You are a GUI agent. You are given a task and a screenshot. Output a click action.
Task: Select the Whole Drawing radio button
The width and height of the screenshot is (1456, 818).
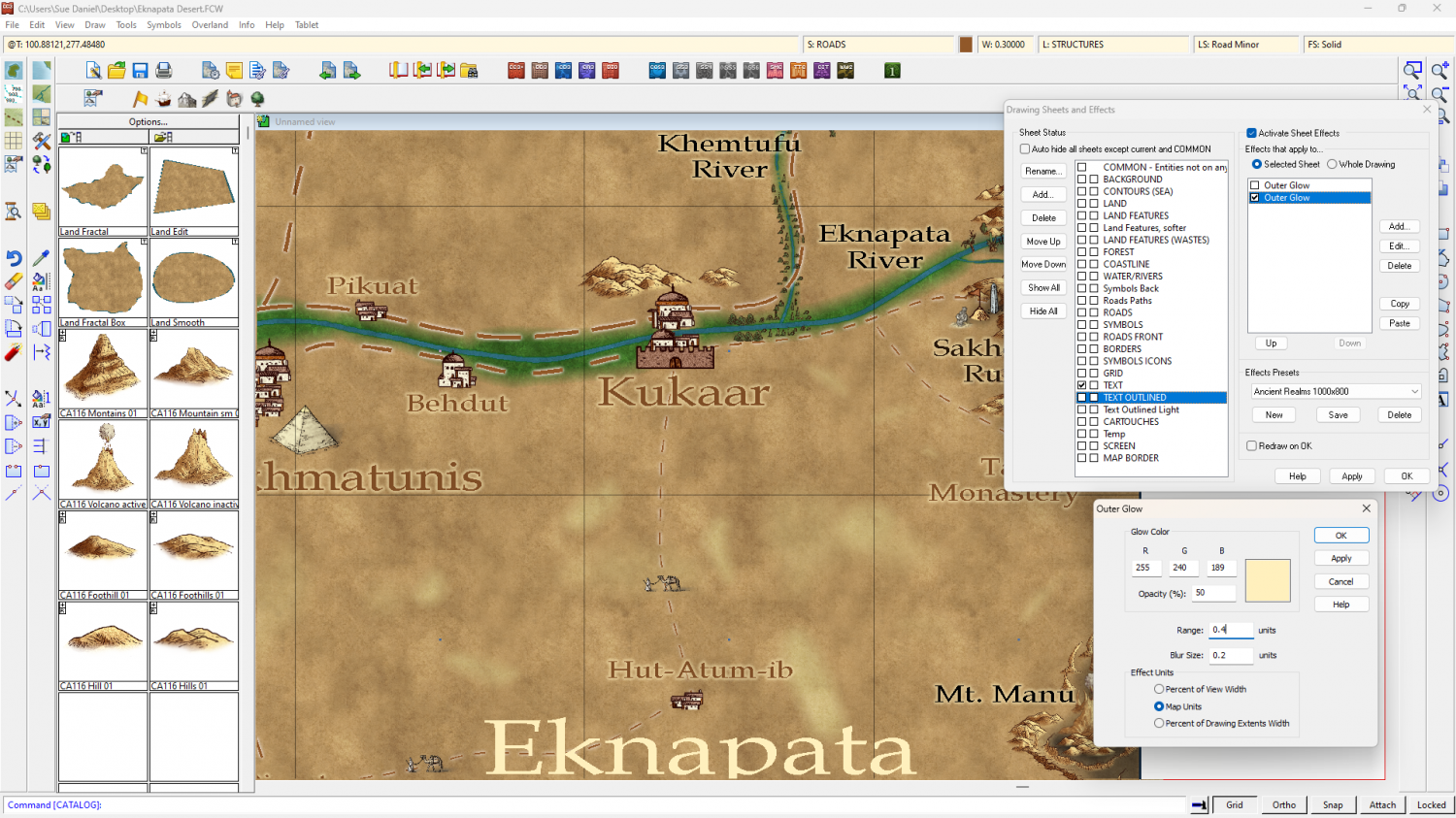coord(1332,164)
